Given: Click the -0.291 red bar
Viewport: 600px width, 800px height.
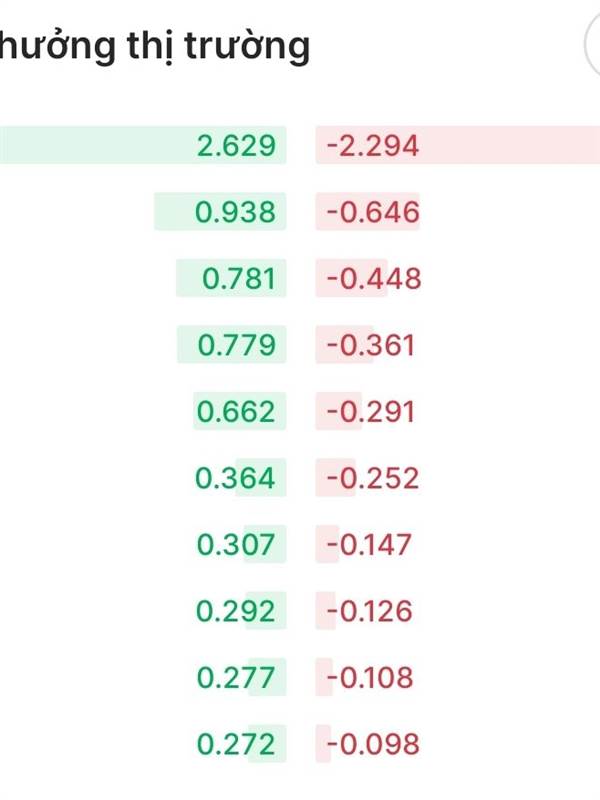Looking at the screenshot, I should [x=365, y=411].
